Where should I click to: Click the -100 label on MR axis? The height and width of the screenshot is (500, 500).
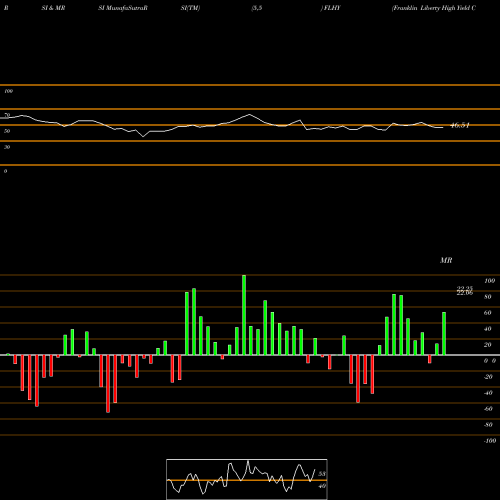(x=490, y=441)
